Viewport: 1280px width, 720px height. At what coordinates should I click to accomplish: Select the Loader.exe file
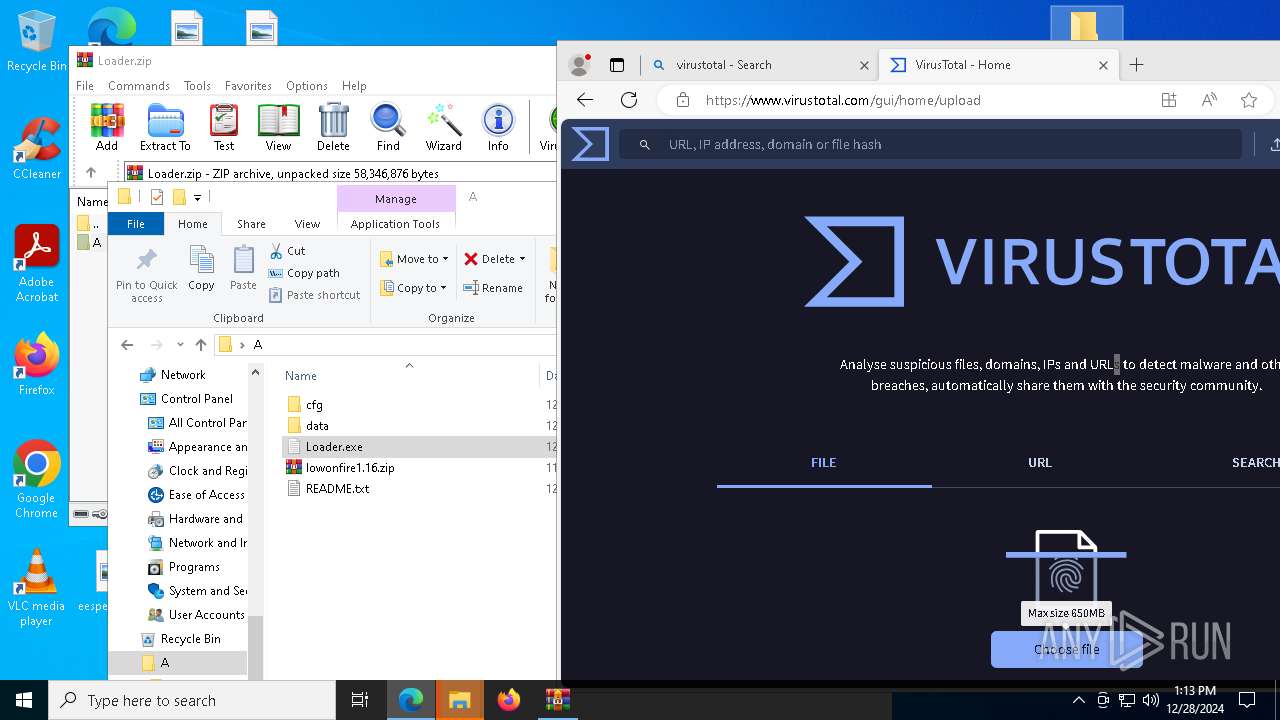tap(334, 447)
